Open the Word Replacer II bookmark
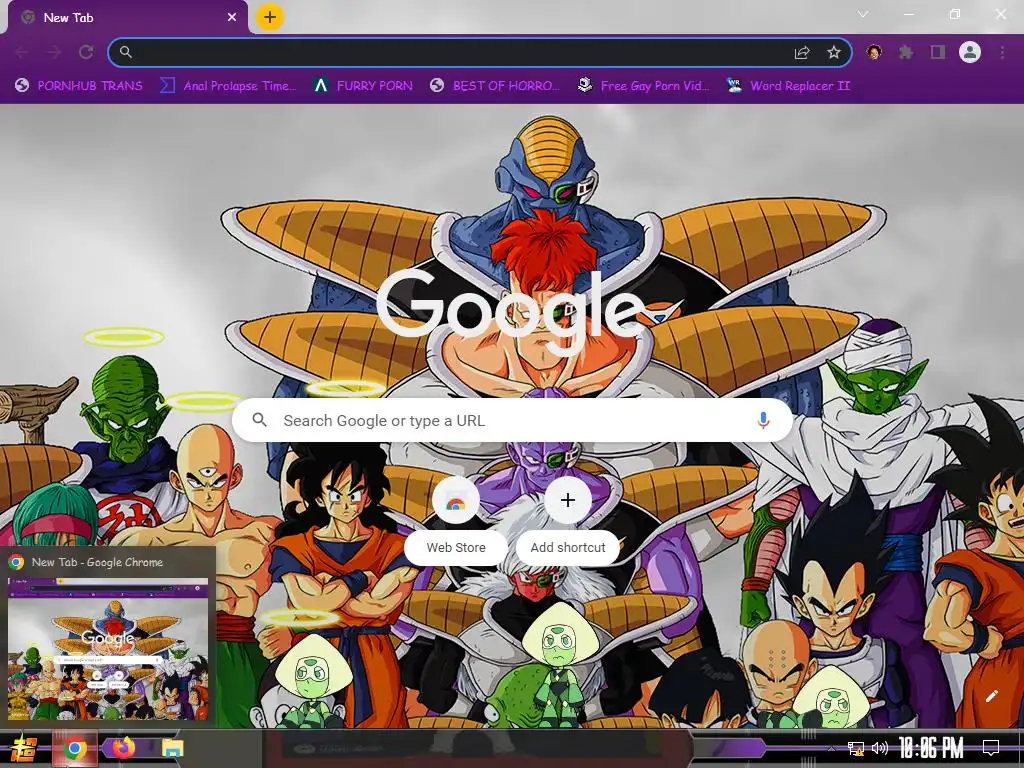1024x768 pixels. [x=788, y=86]
